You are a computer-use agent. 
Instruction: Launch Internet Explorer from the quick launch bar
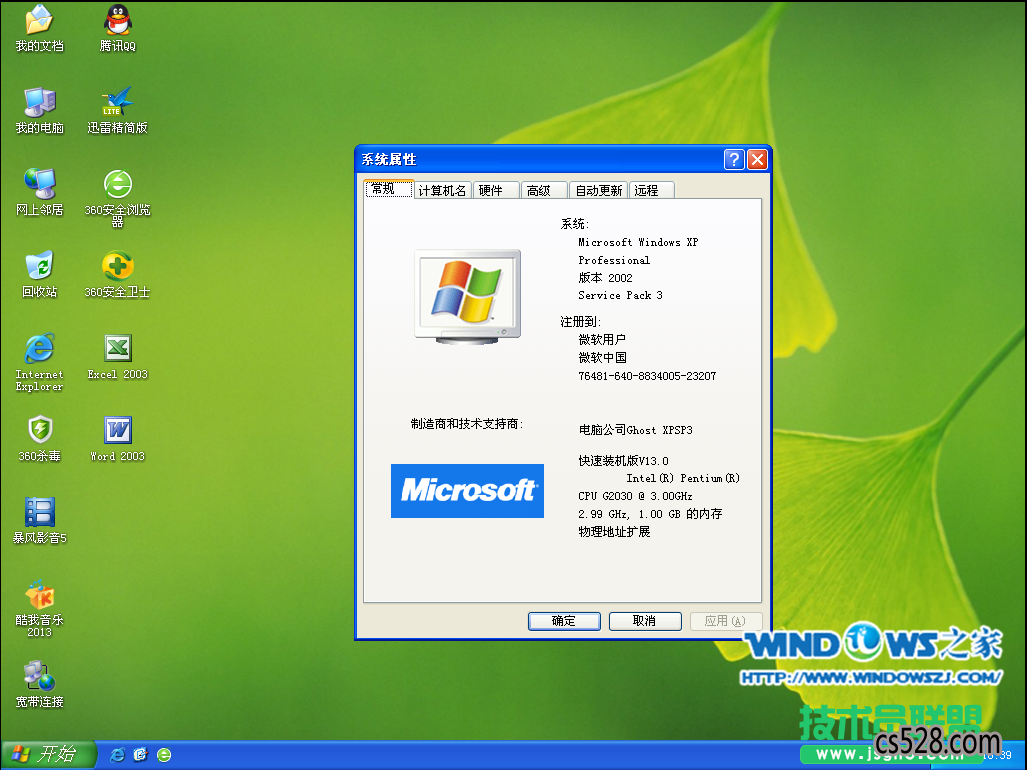[x=118, y=755]
